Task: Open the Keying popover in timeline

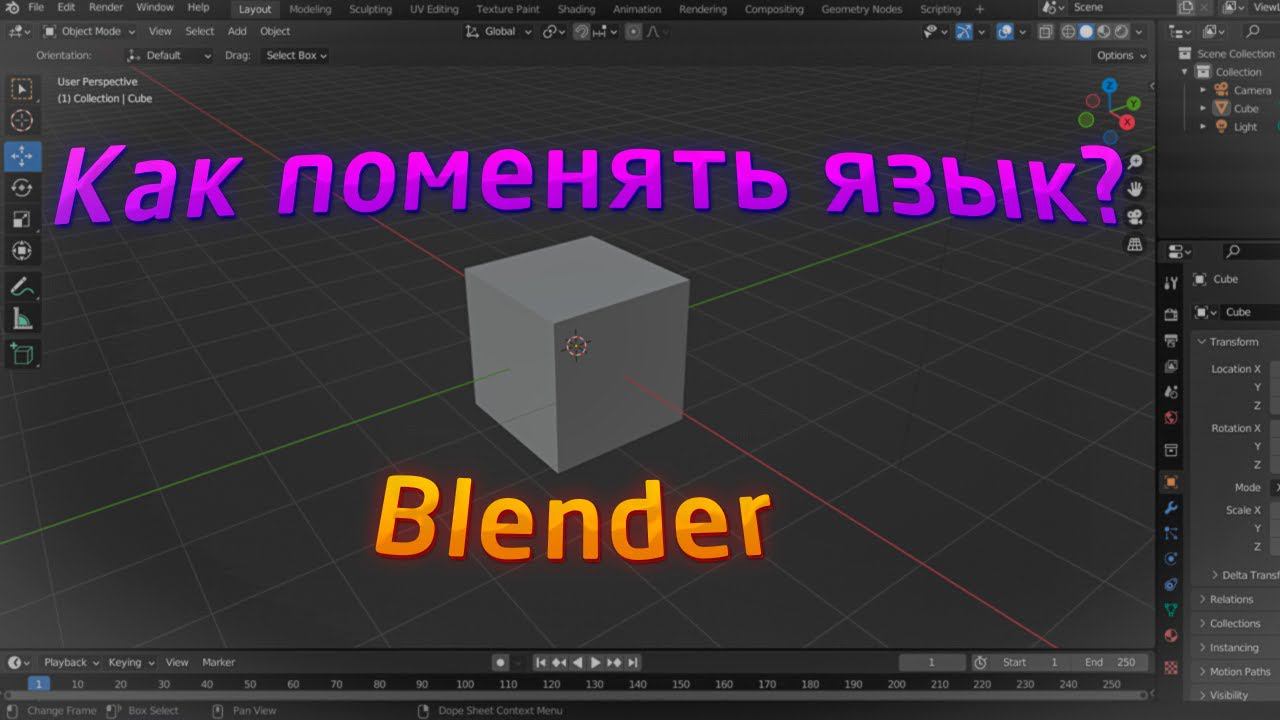Action: click(131, 662)
